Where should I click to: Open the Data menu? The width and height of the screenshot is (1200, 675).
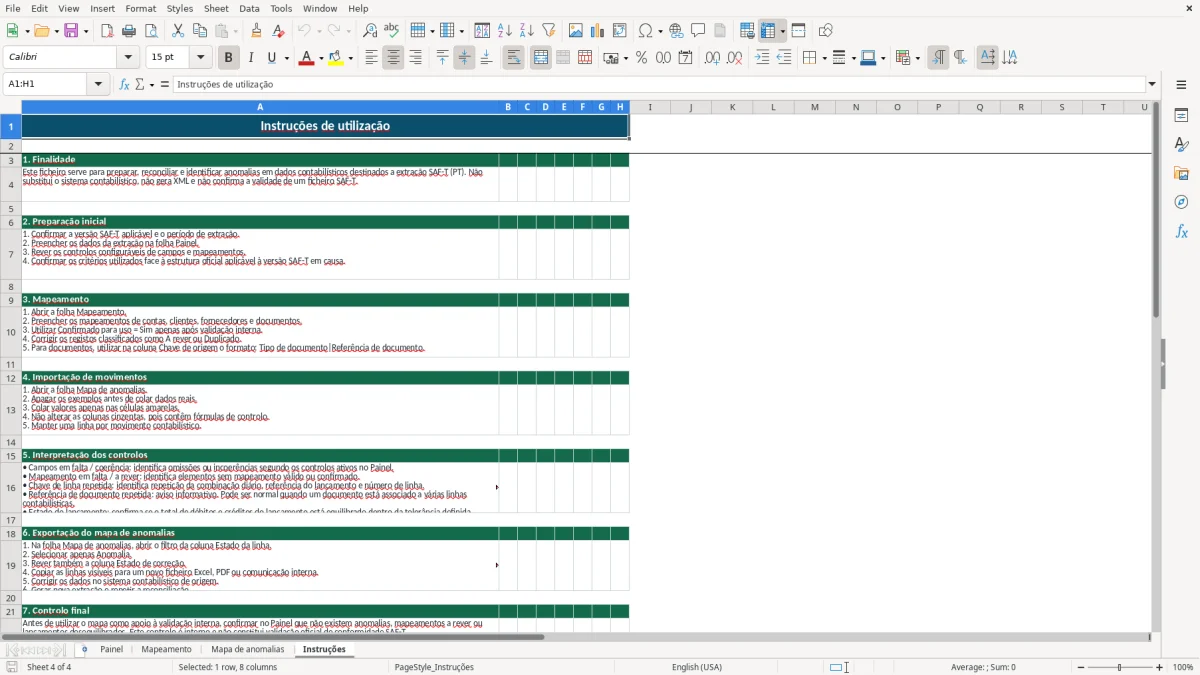click(x=249, y=8)
